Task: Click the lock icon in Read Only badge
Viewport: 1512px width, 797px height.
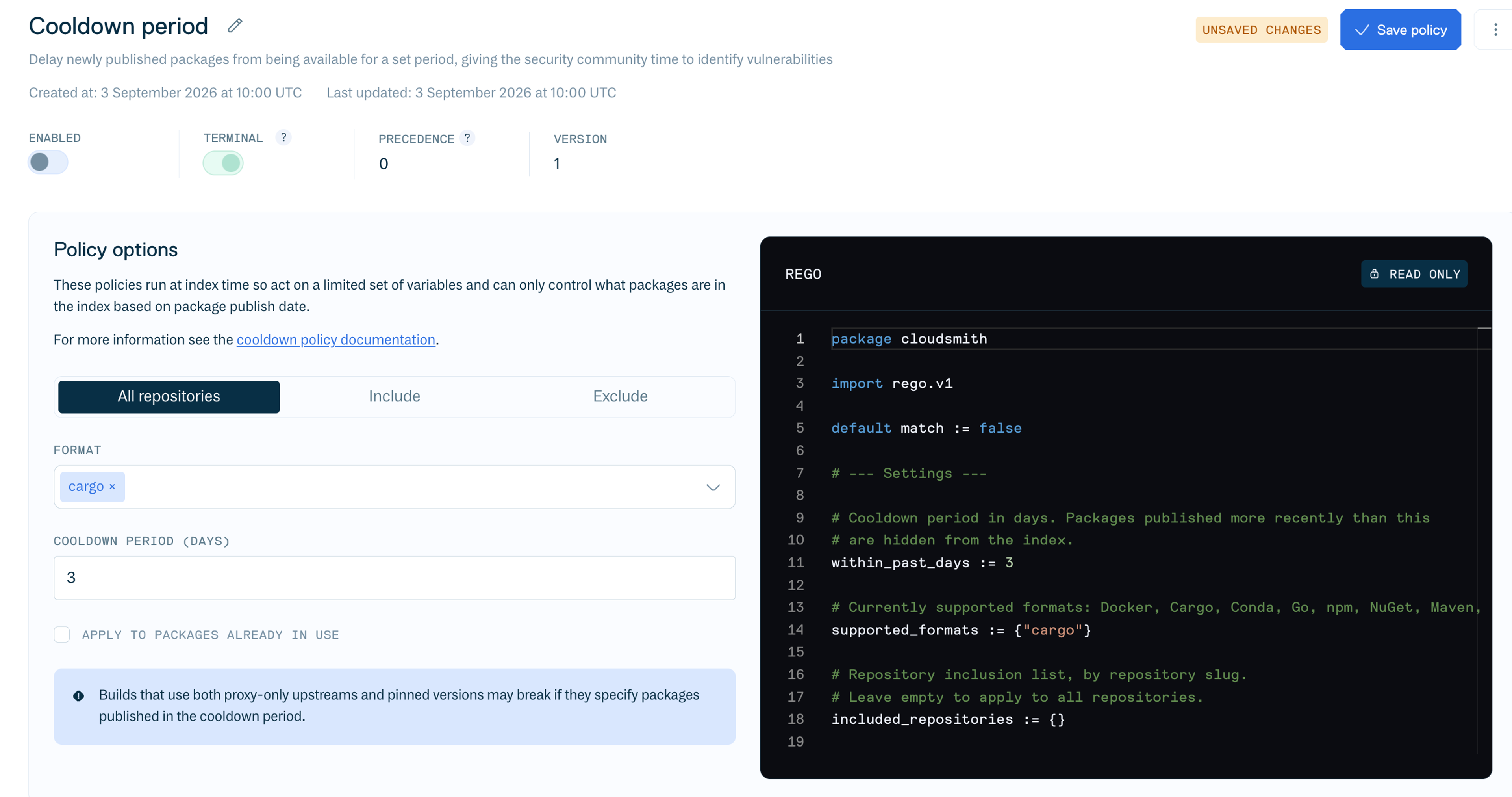Action: point(1374,274)
